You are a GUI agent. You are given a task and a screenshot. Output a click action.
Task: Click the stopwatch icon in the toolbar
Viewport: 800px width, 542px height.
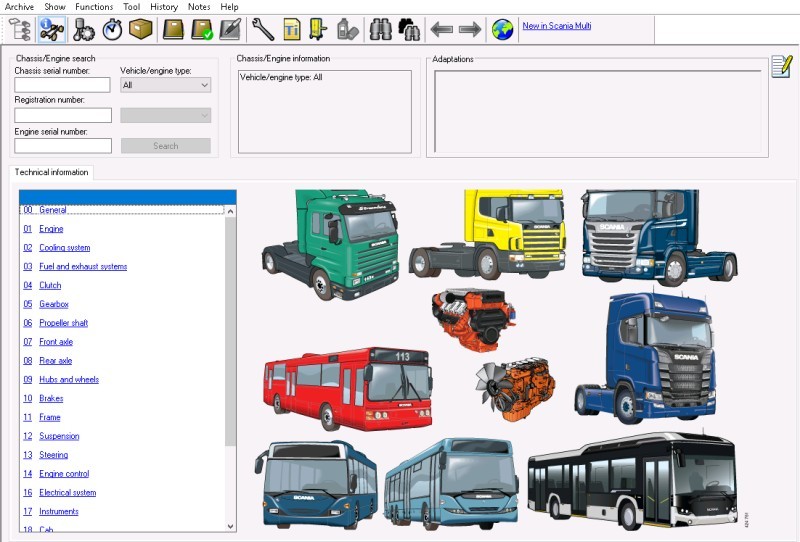pos(112,29)
